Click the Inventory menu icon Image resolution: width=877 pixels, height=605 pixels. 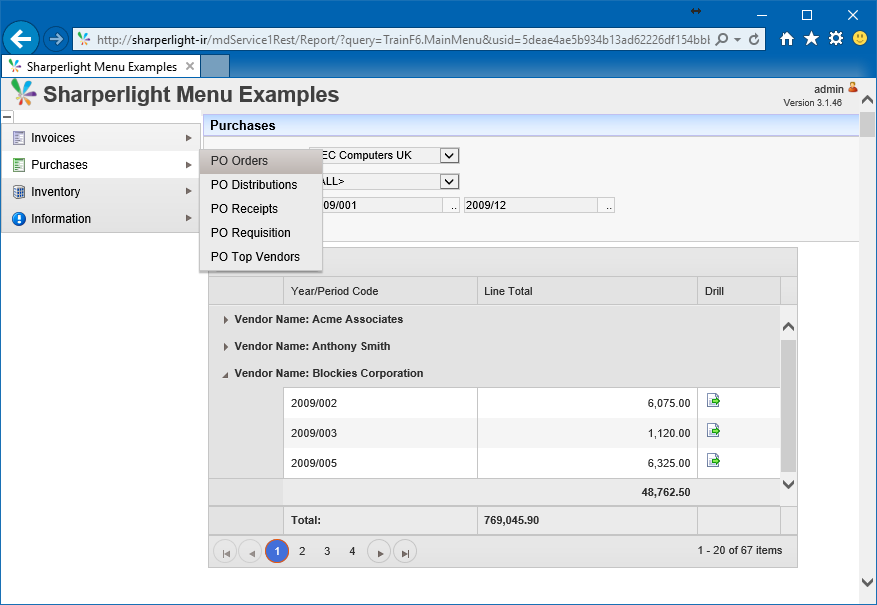(19, 192)
